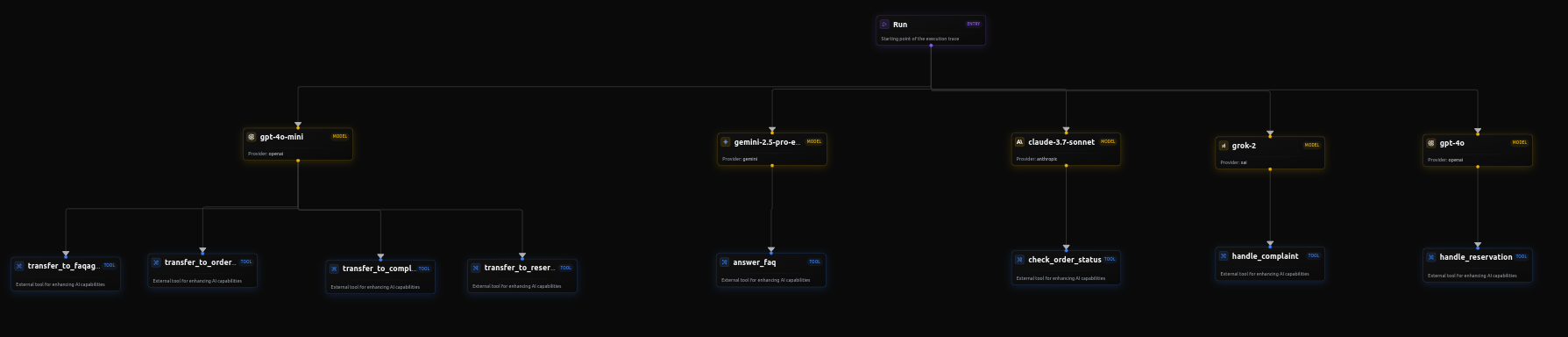
Task: Click tool icon on transfer_to_compl node
Action: 334,269
